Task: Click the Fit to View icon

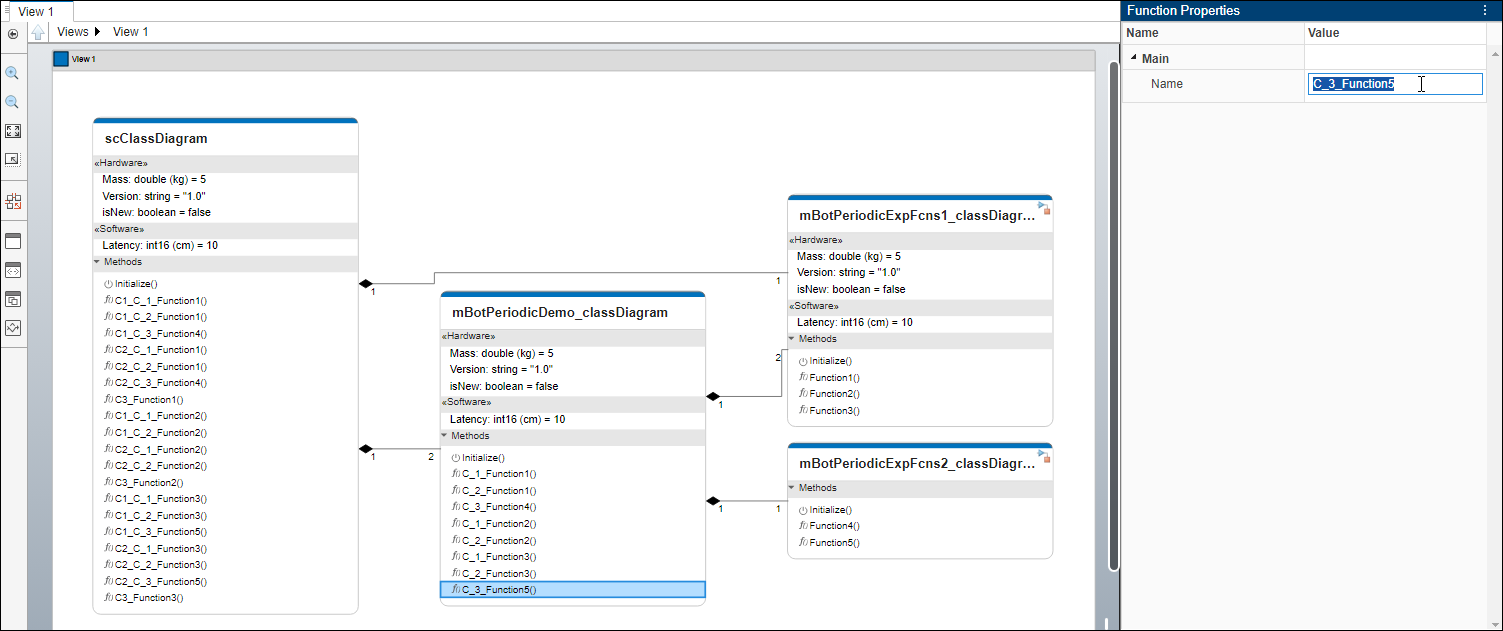Action: 13,130
